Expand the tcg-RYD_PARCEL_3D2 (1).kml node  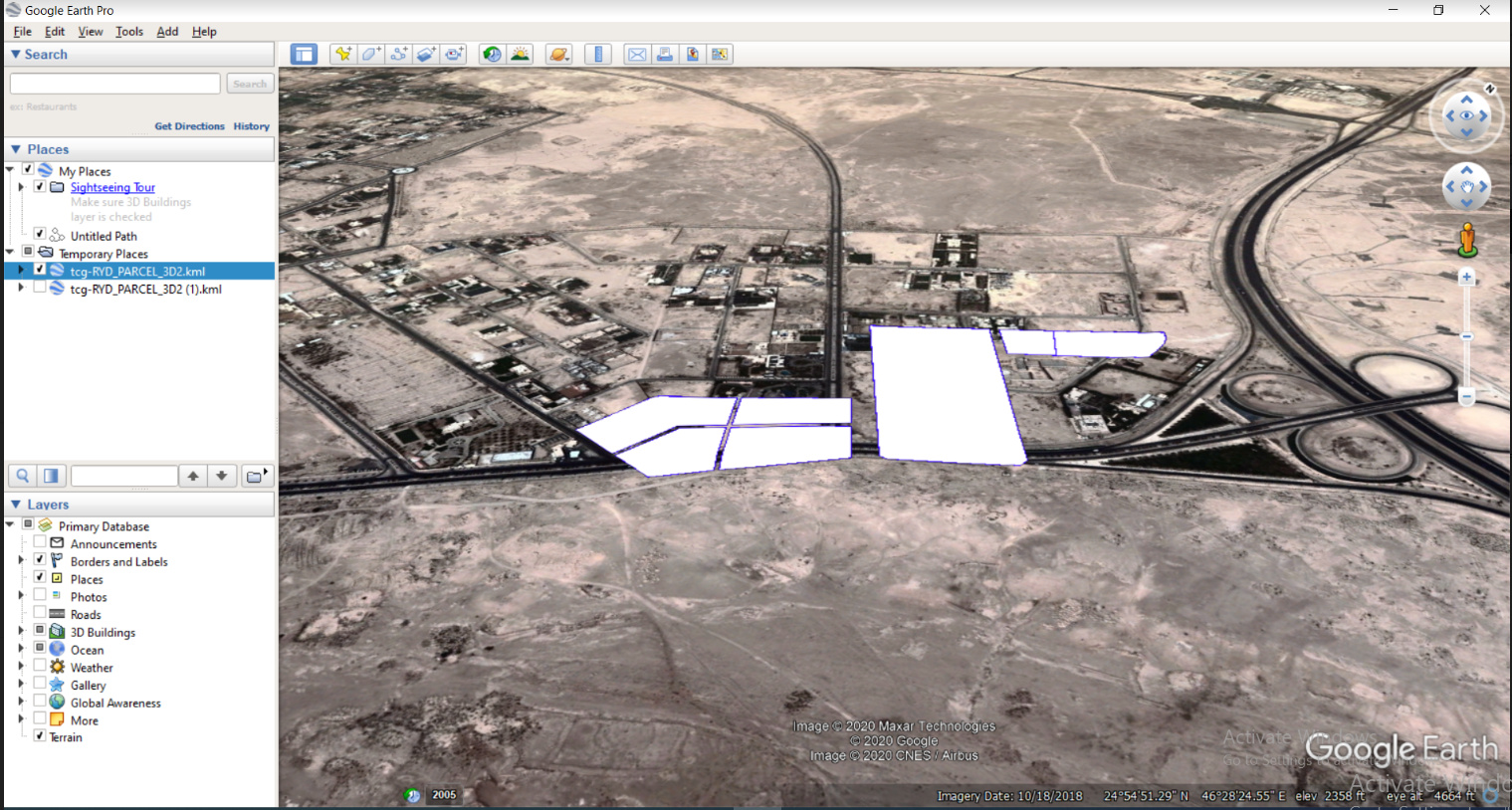[x=21, y=288]
